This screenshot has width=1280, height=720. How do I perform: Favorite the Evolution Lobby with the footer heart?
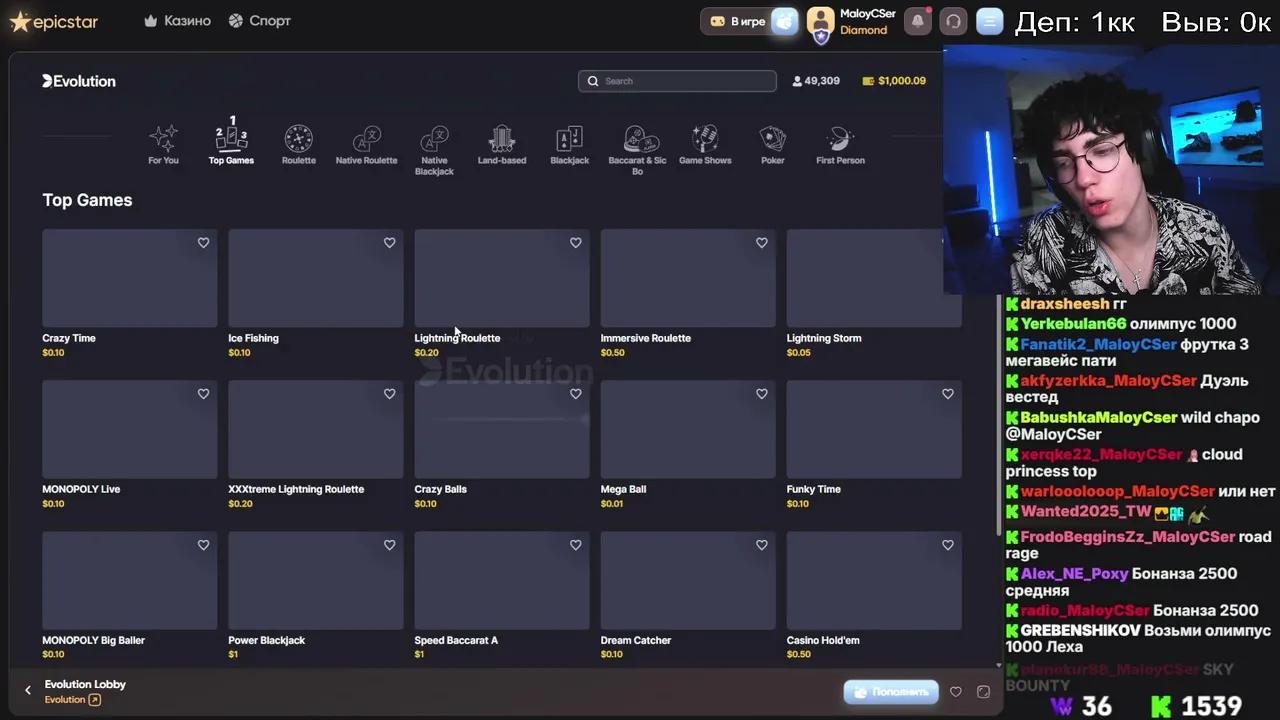[956, 691]
